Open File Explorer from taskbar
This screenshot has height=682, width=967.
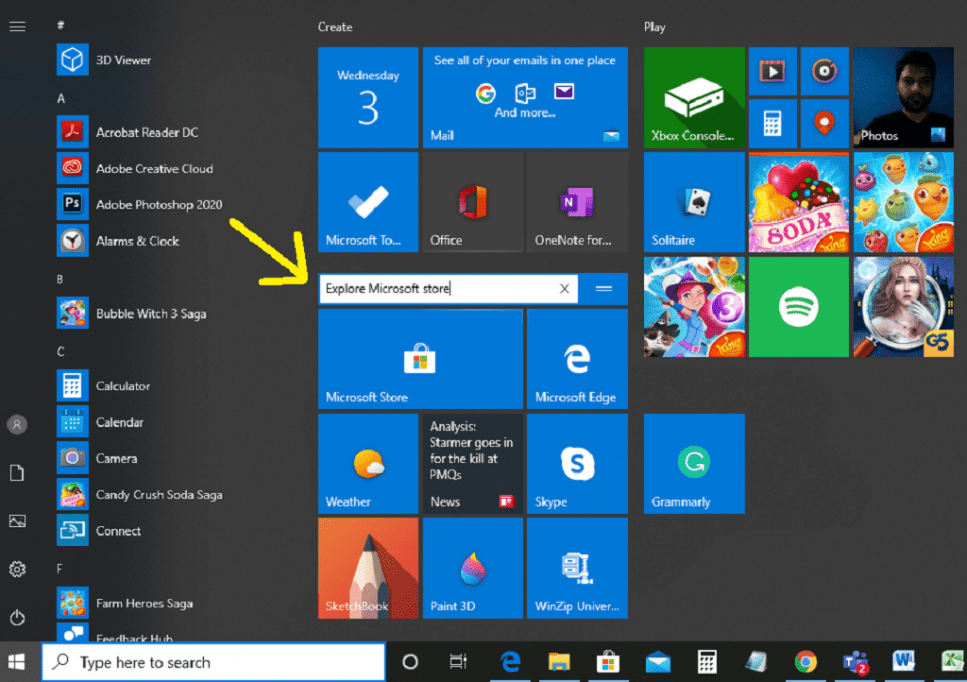pyautogui.click(x=559, y=662)
